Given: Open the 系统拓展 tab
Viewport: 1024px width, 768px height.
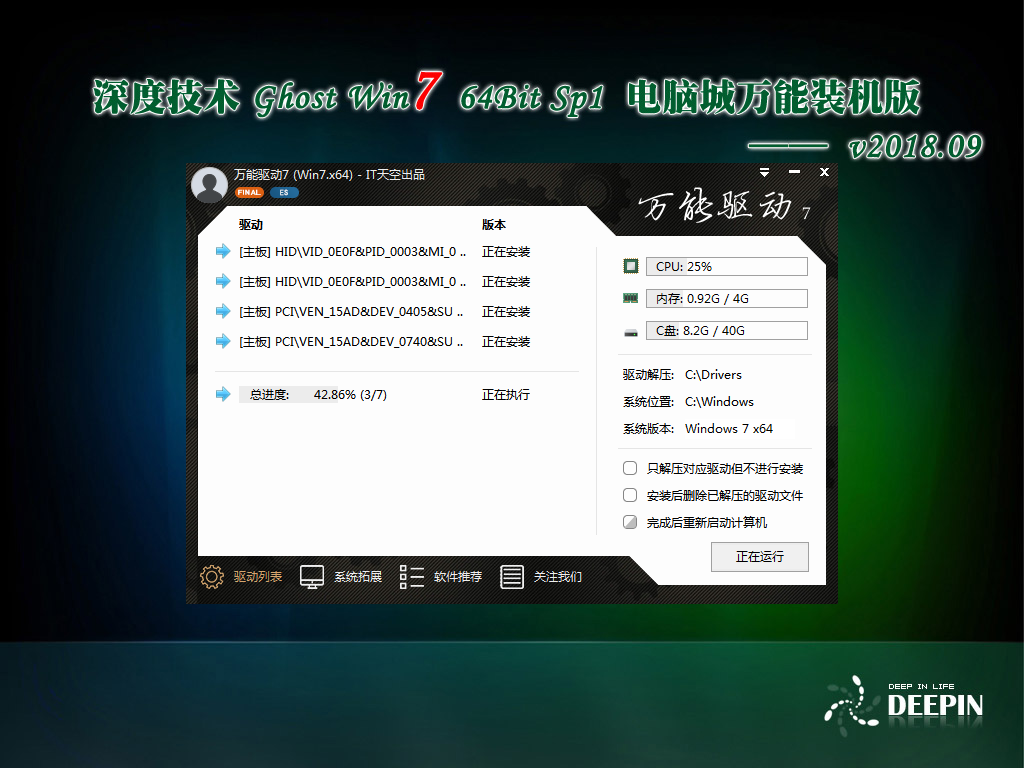Looking at the screenshot, I should pyautogui.click(x=341, y=577).
